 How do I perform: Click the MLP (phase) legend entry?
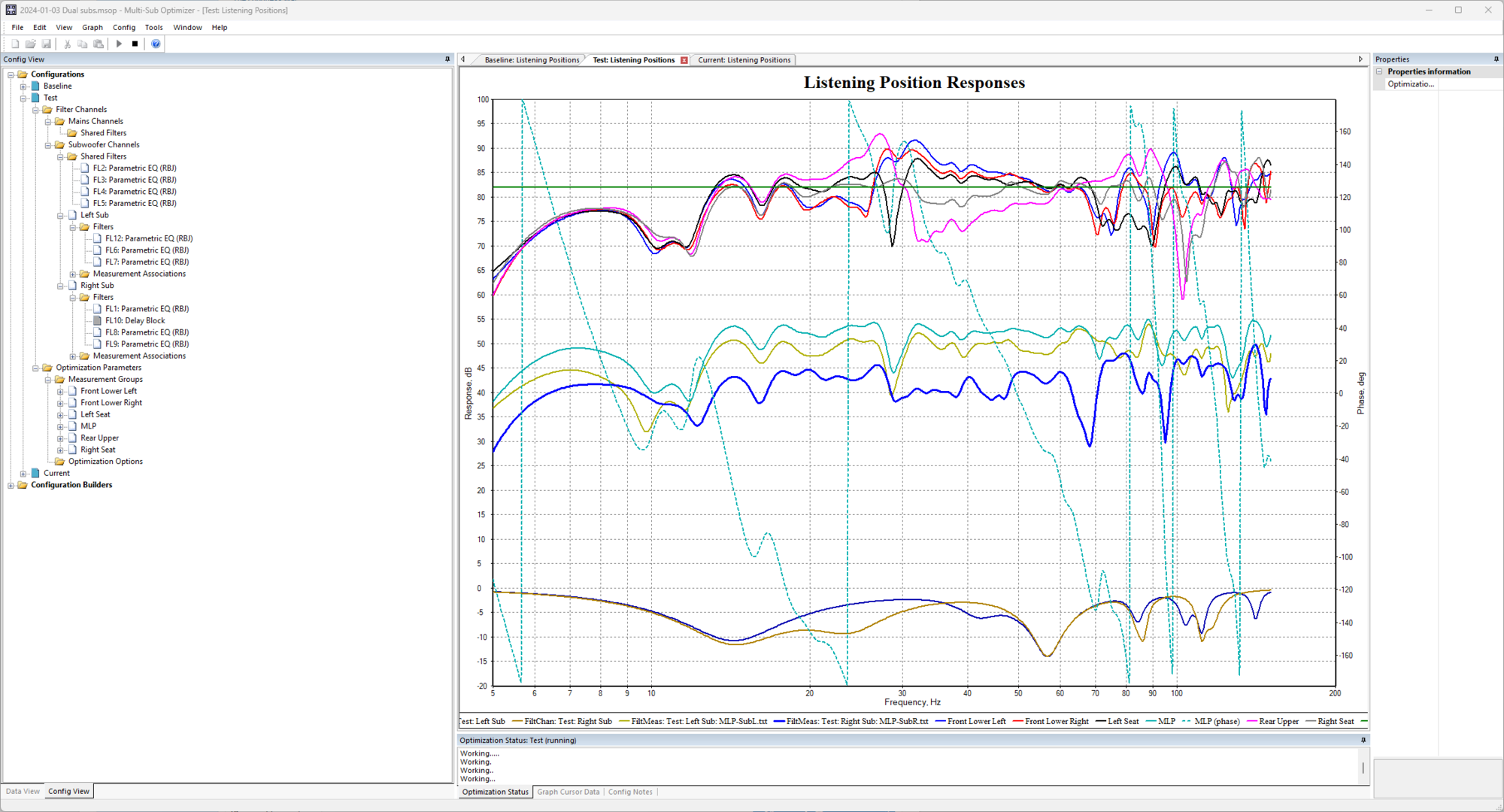[1211, 721]
